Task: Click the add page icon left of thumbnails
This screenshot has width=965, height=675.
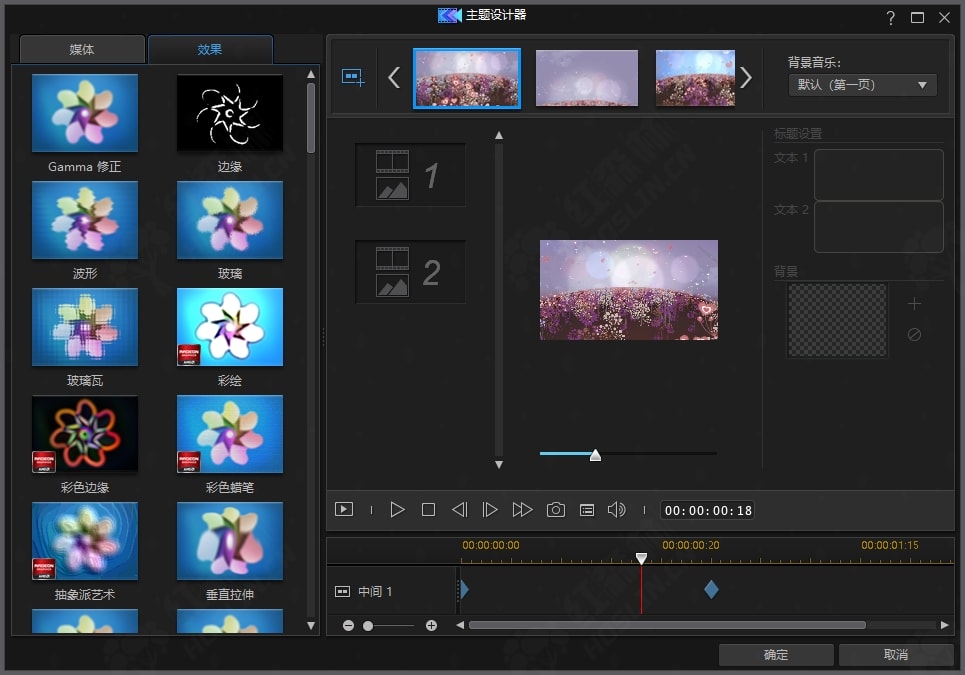Action: coord(353,77)
